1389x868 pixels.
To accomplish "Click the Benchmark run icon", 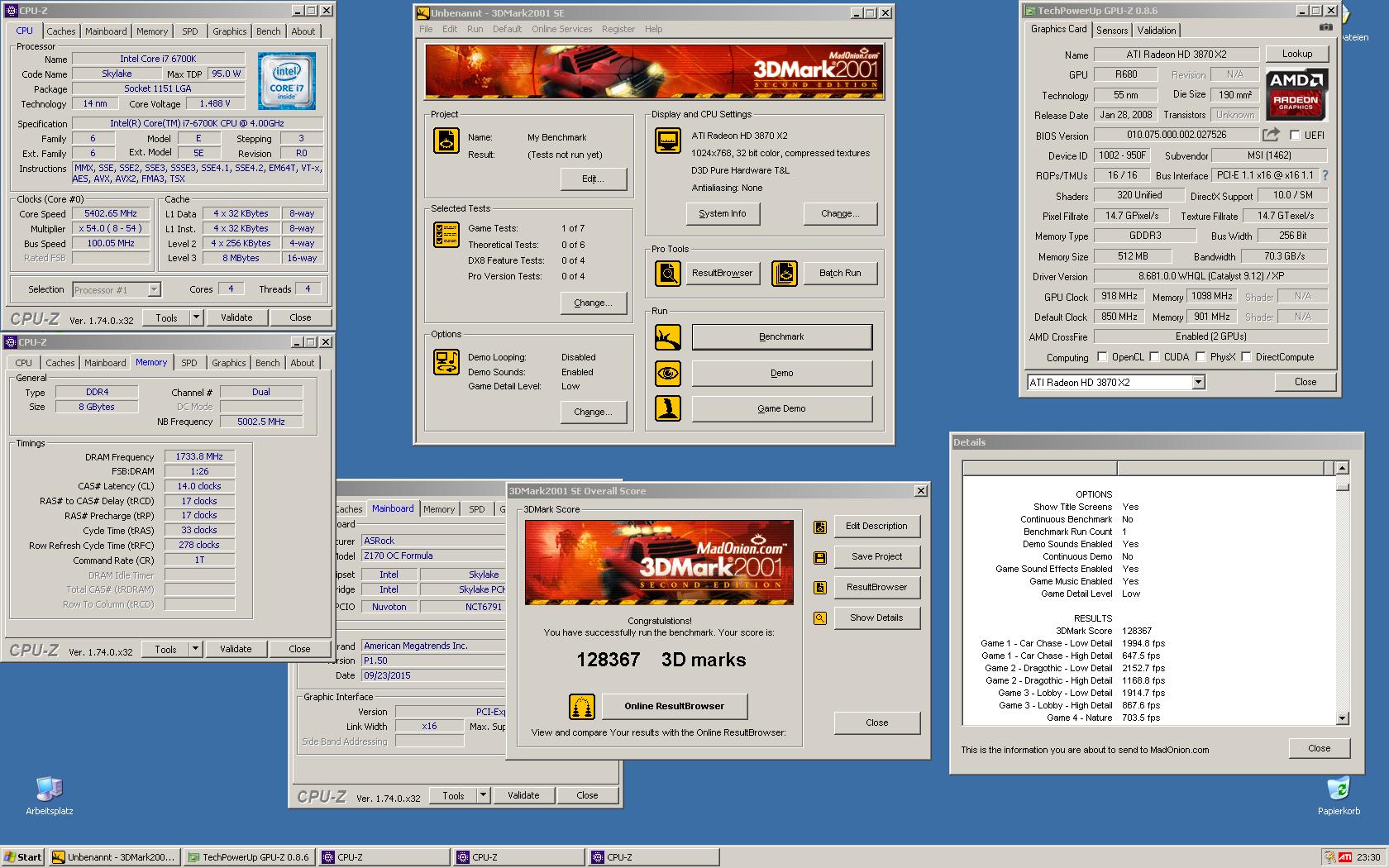I will (668, 337).
